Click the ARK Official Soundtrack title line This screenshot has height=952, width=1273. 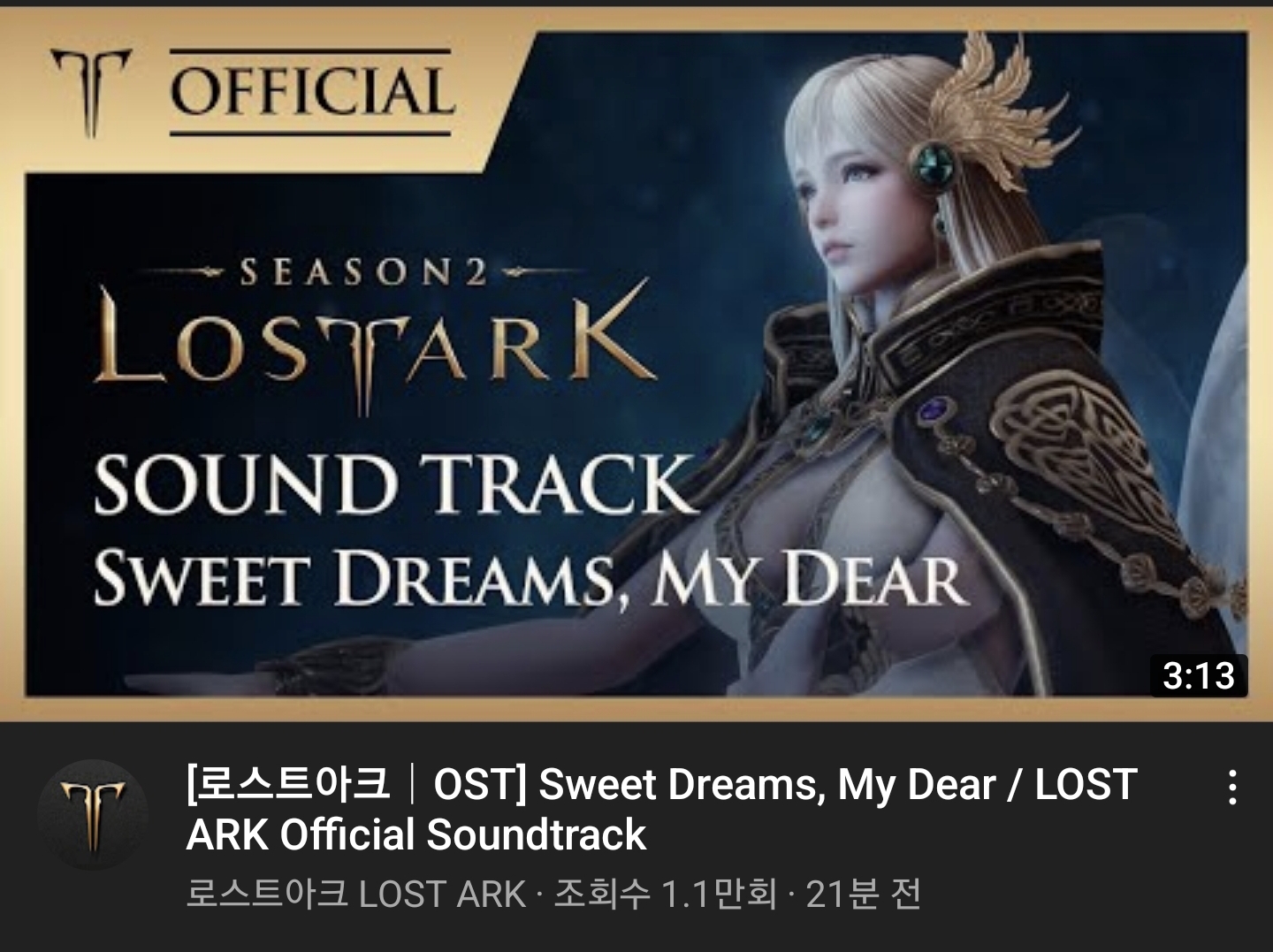pyautogui.click(x=416, y=835)
